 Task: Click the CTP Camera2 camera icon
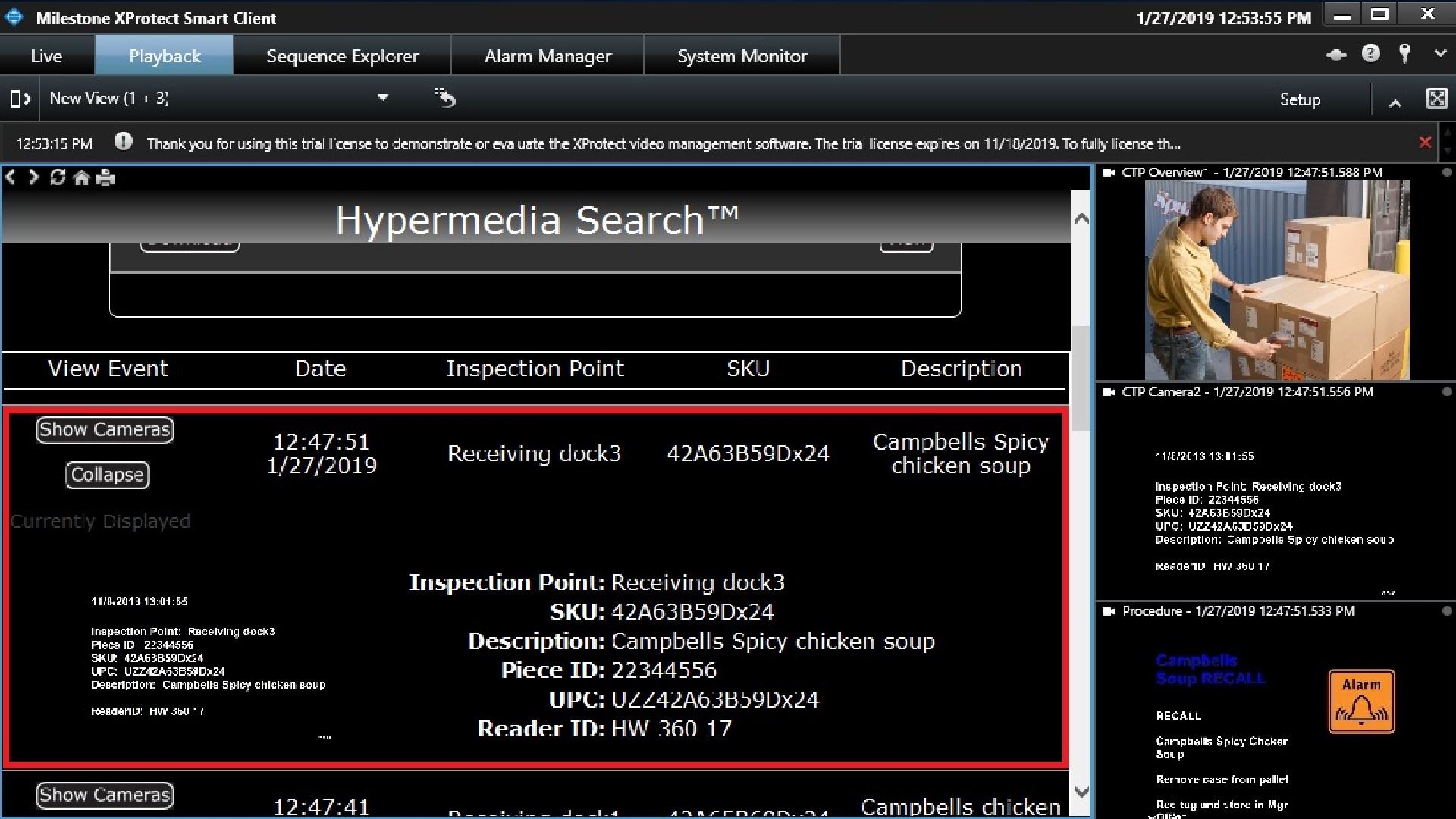click(x=1109, y=392)
